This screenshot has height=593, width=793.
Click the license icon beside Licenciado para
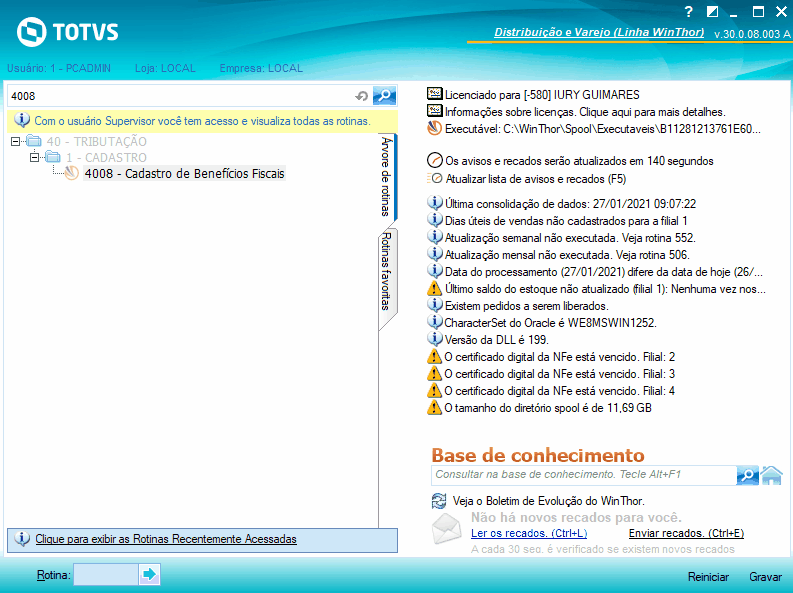click(x=434, y=94)
